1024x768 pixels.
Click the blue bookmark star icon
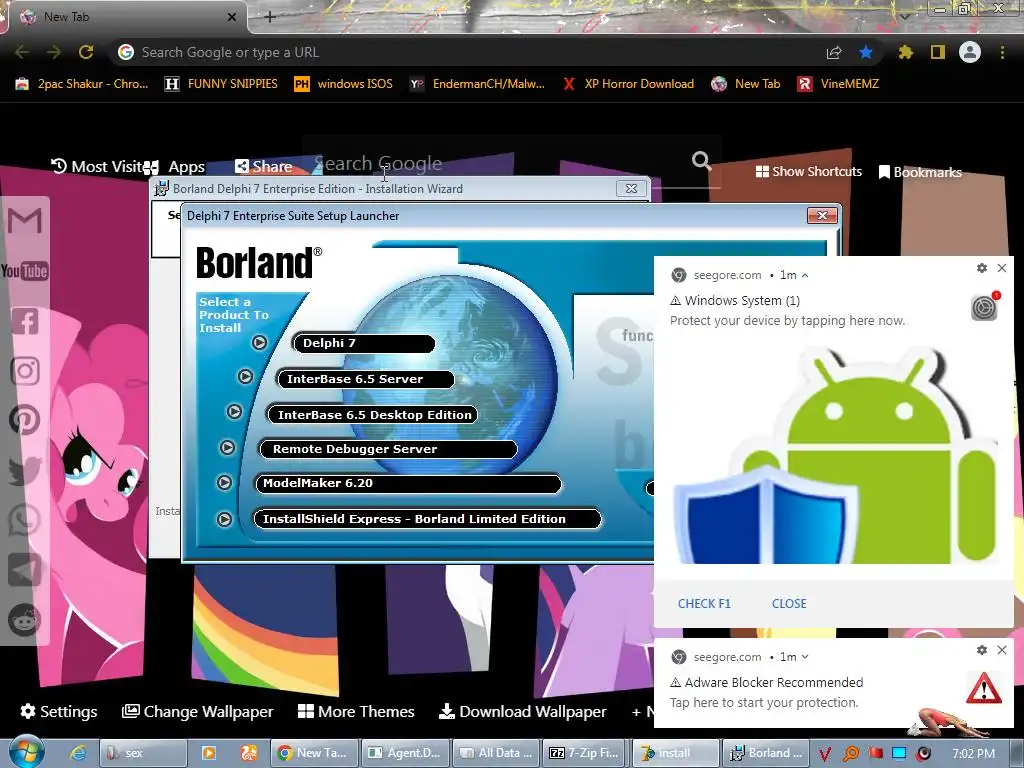[866, 52]
